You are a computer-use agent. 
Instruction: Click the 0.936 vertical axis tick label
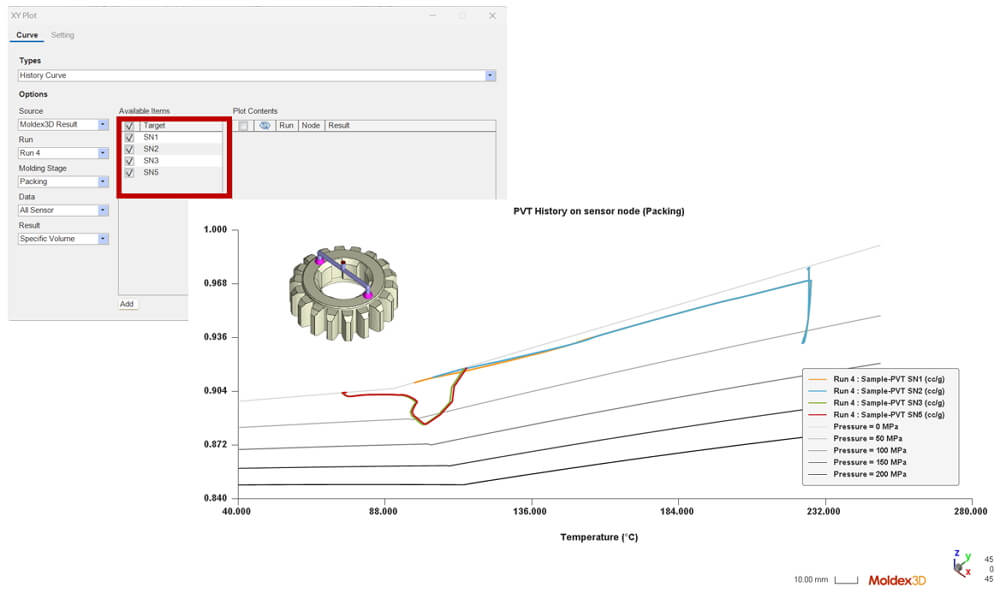pyautogui.click(x=215, y=337)
